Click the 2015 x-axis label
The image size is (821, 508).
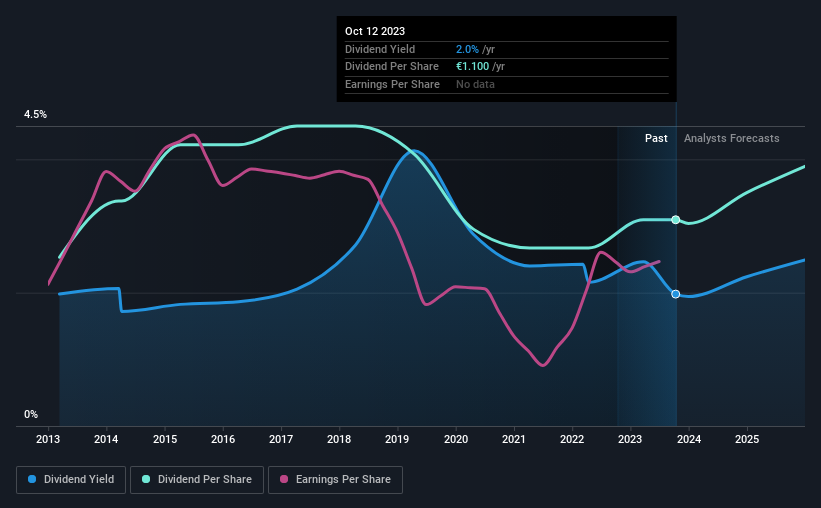[x=164, y=439]
